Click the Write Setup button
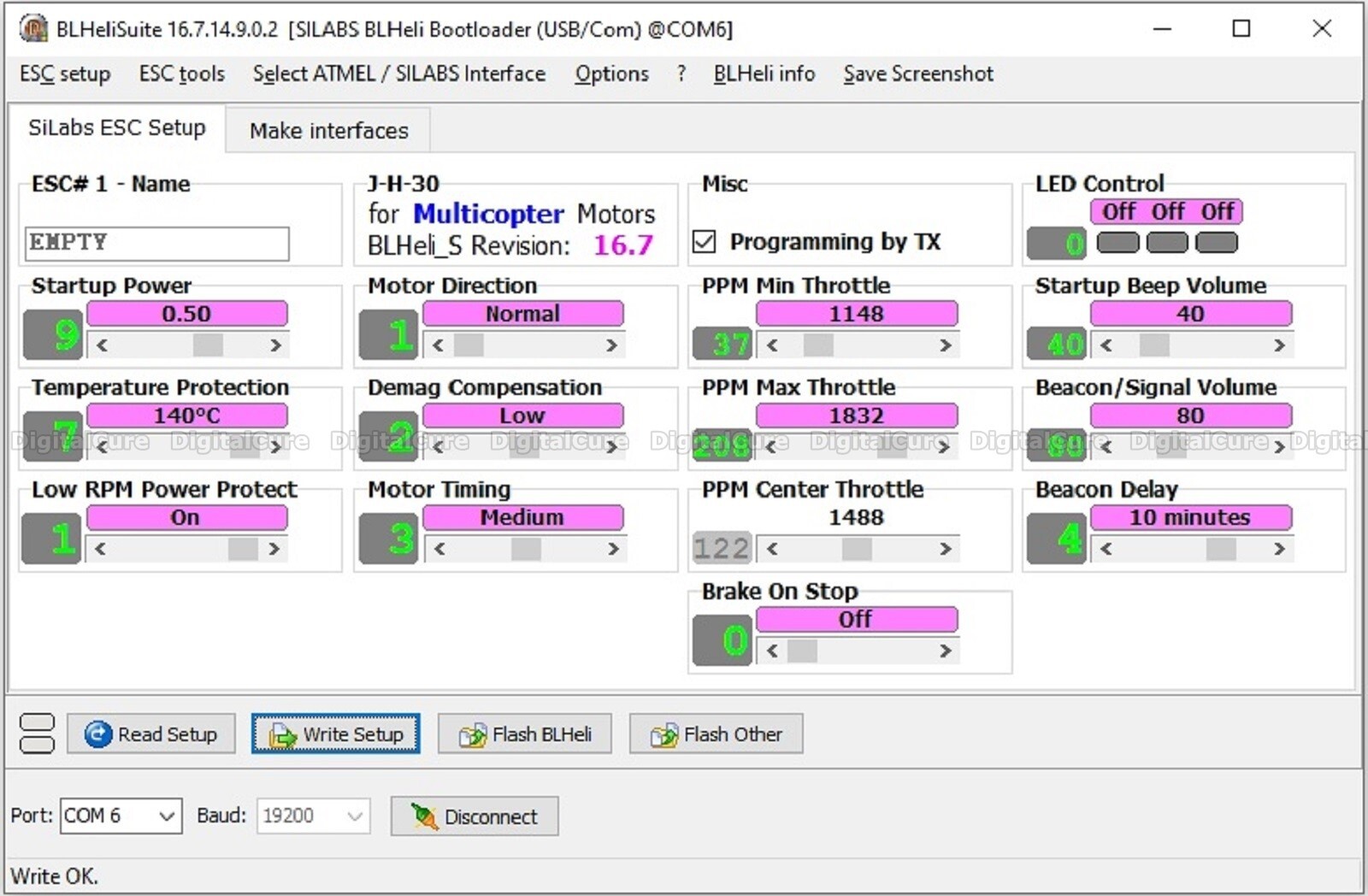Image resolution: width=1368 pixels, height=896 pixels. (x=336, y=734)
